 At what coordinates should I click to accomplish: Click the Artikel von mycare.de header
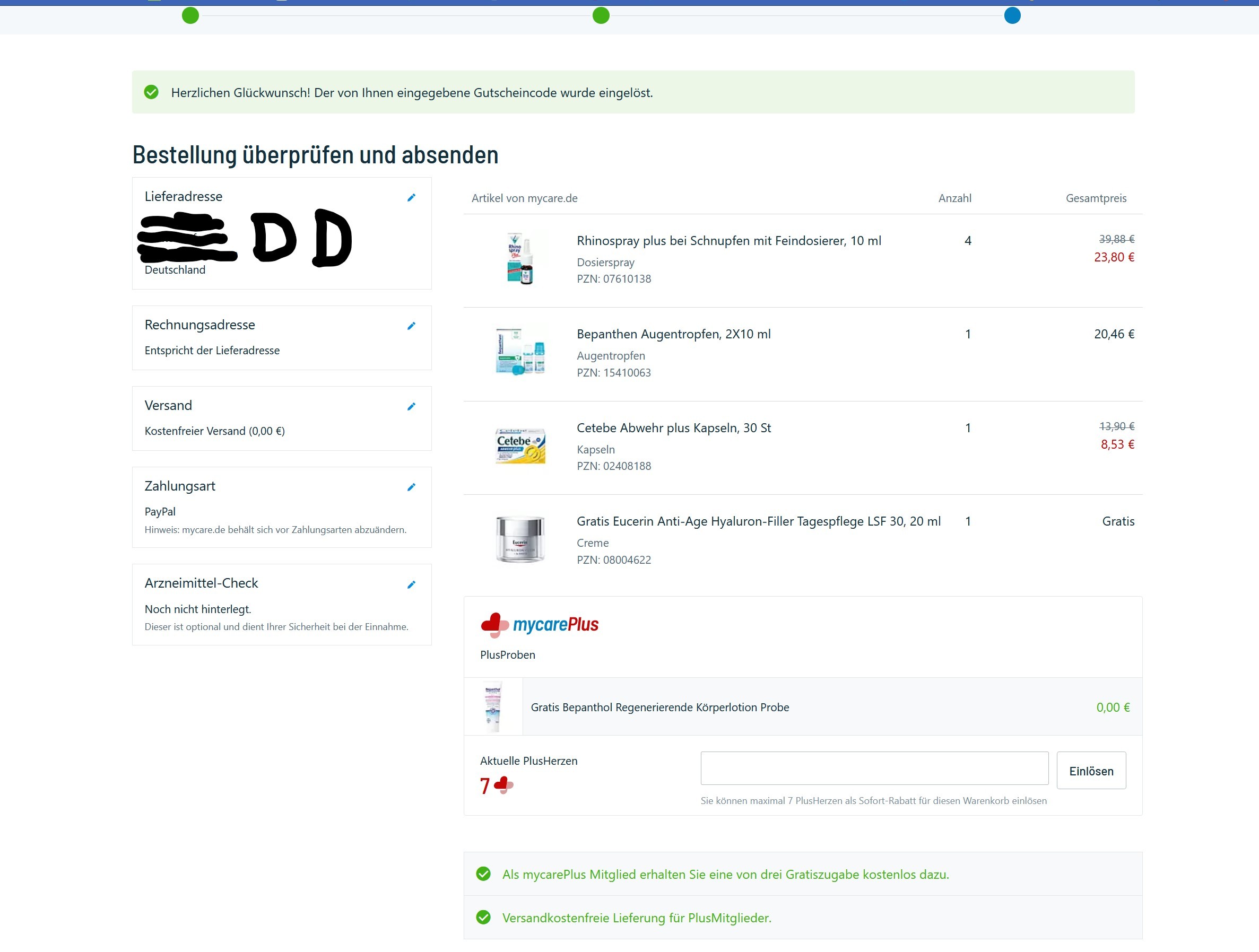click(x=524, y=198)
